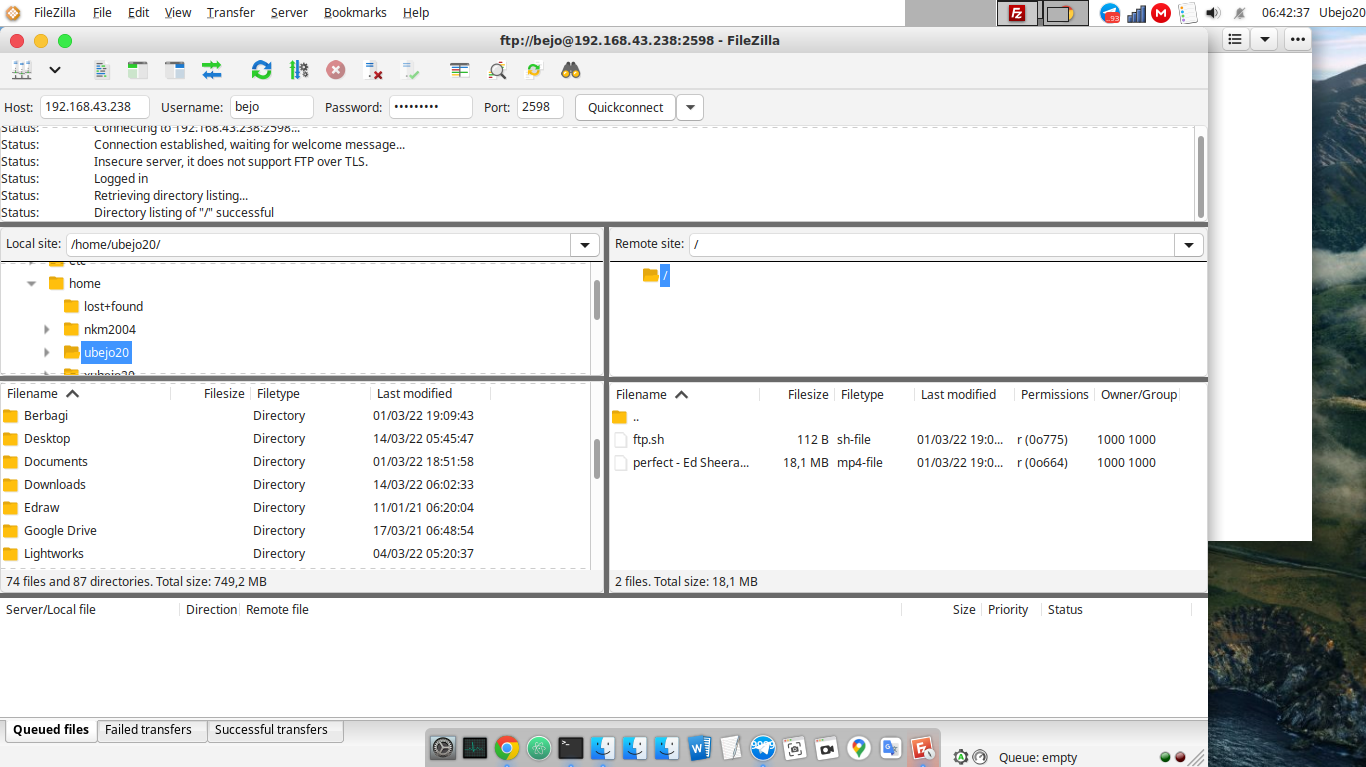Image resolution: width=1366 pixels, height=767 pixels.
Task: Click the Host input field
Action: [x=95, y=107]
